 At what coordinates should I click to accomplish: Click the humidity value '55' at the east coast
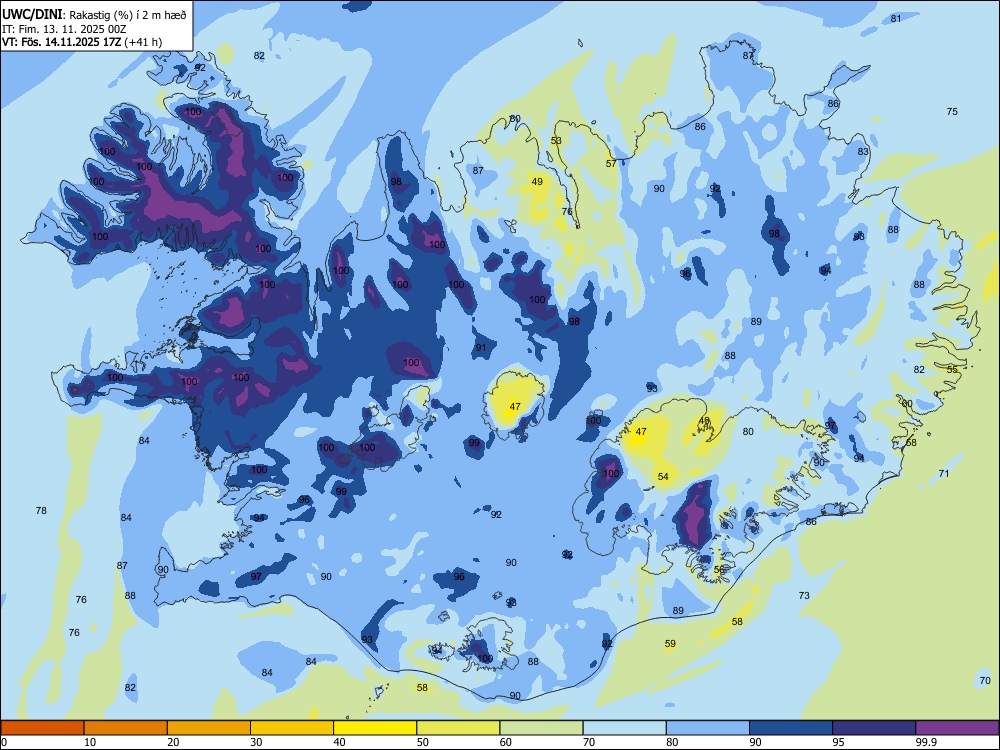click(952, 369)
